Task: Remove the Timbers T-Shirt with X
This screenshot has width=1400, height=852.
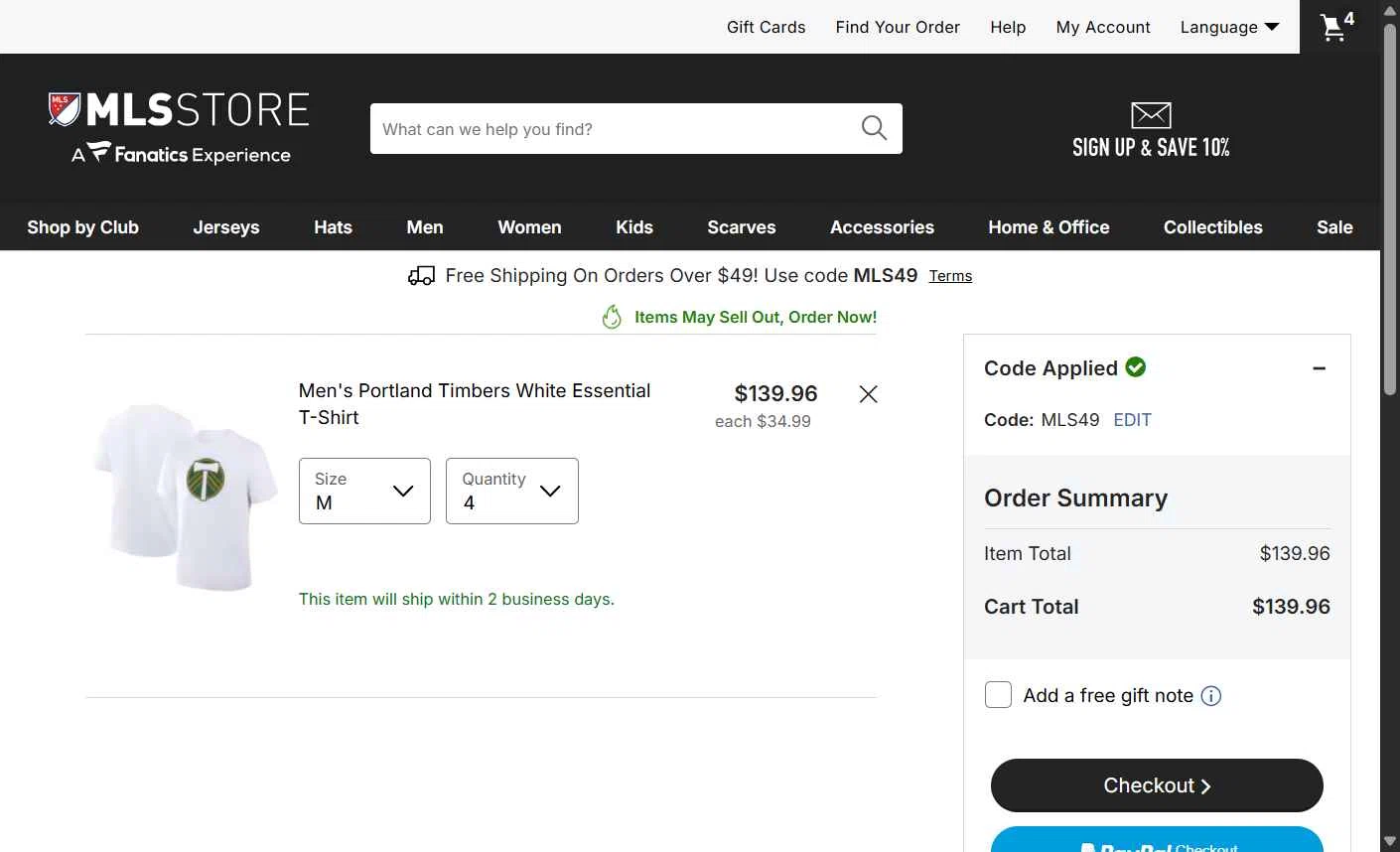Action: tap(868, 394)
